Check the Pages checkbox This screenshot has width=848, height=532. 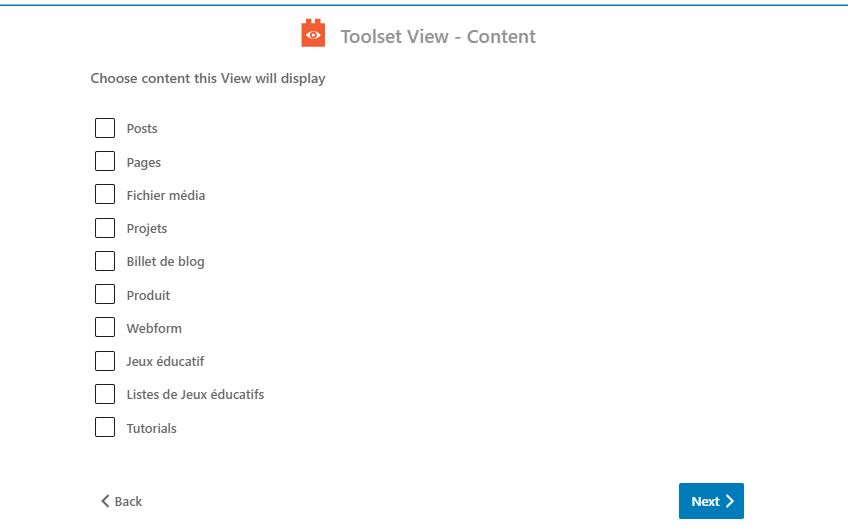tap(105, 161)
